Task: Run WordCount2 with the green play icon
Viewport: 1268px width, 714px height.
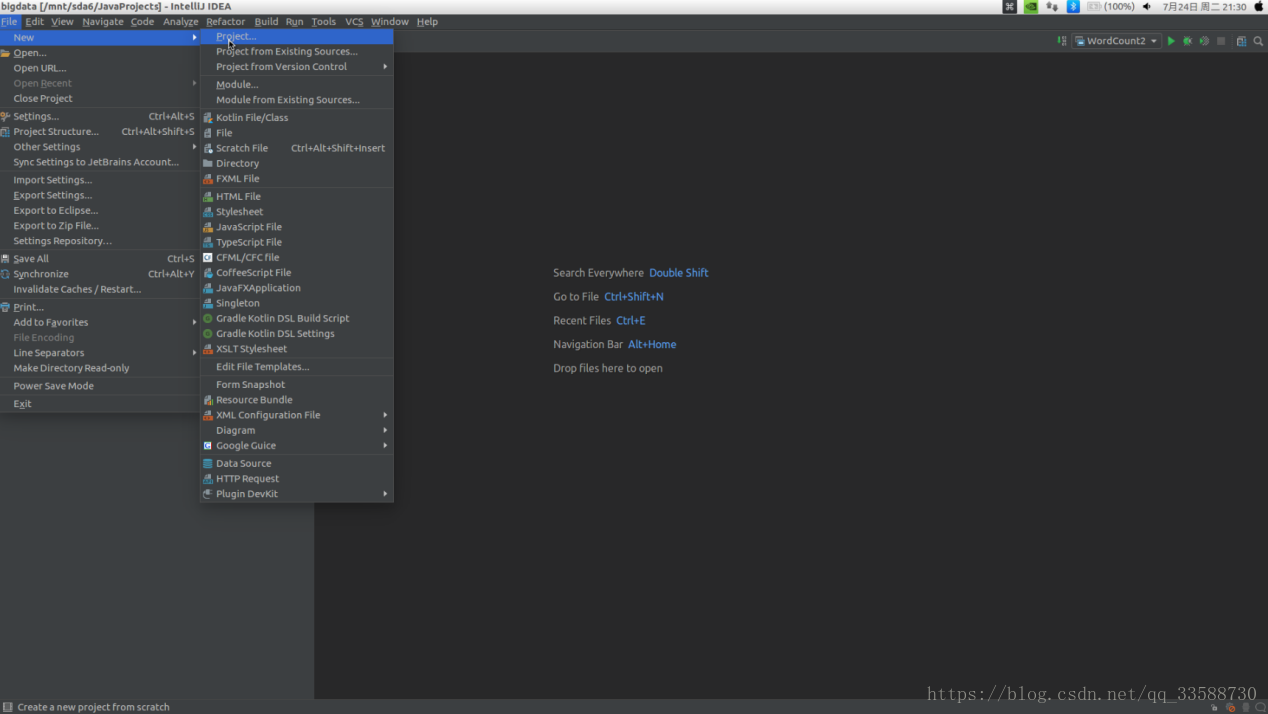Action: point(1171,41)
